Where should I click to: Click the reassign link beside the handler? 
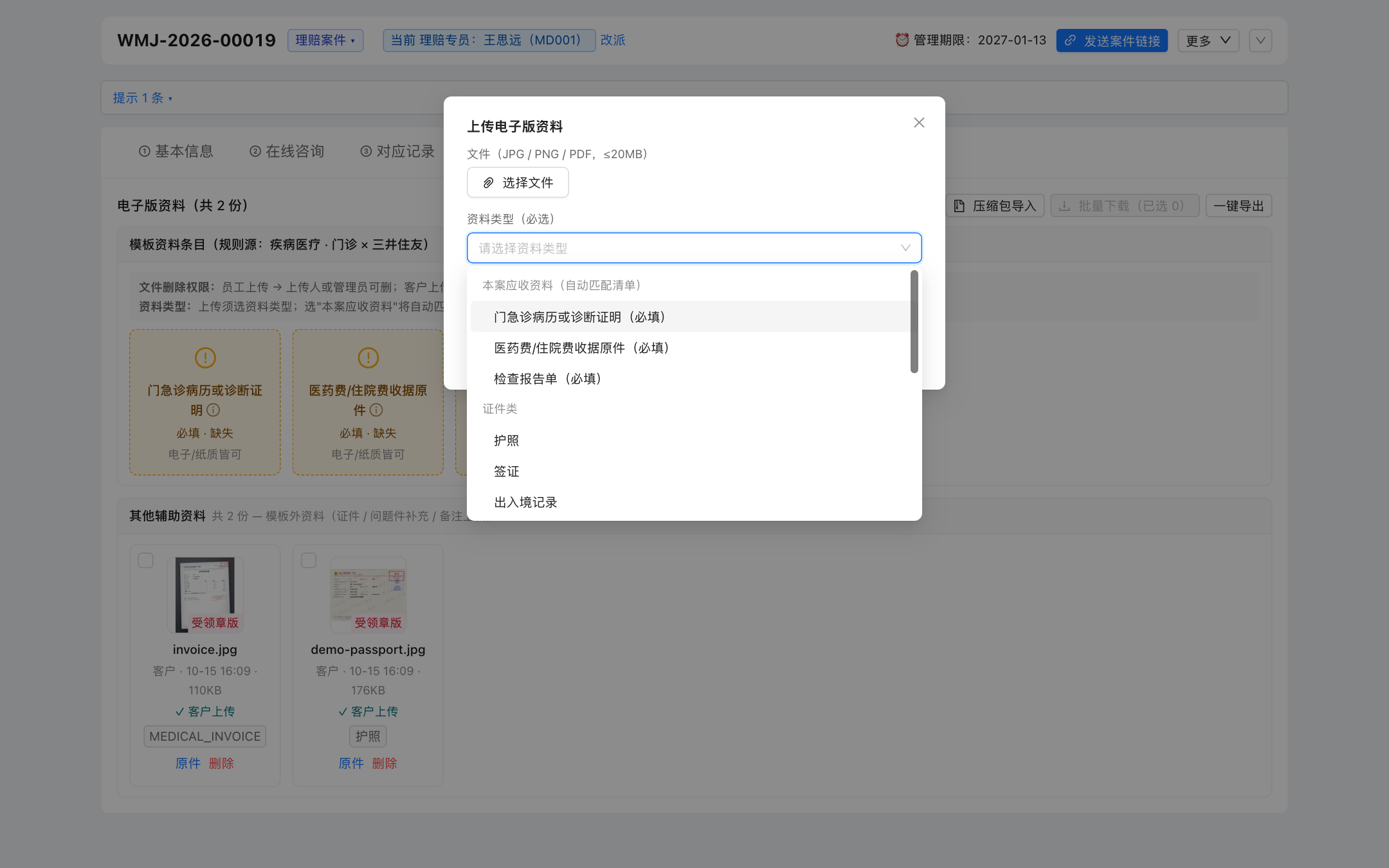tap(613, 41)
